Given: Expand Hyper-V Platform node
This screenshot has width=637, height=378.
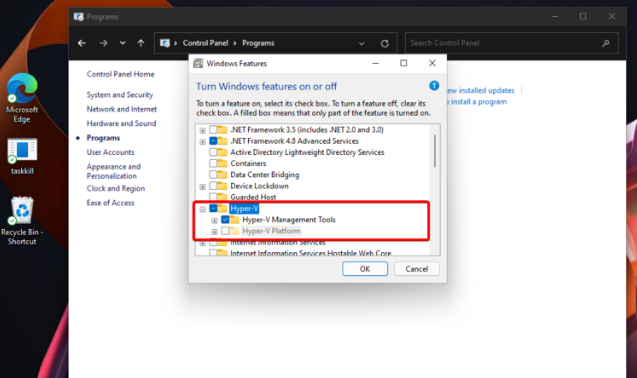Looking at the screenshot, I should [x=214, y=232].
